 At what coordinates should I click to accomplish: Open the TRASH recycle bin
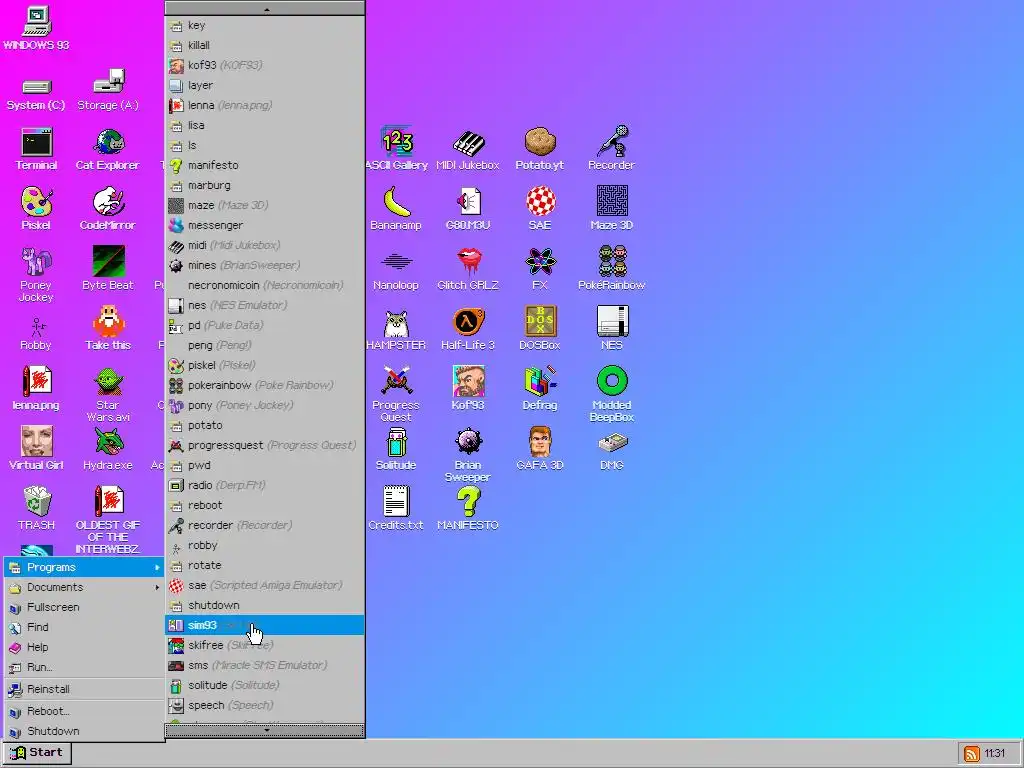pyautogui.click(x=37, y=509)
